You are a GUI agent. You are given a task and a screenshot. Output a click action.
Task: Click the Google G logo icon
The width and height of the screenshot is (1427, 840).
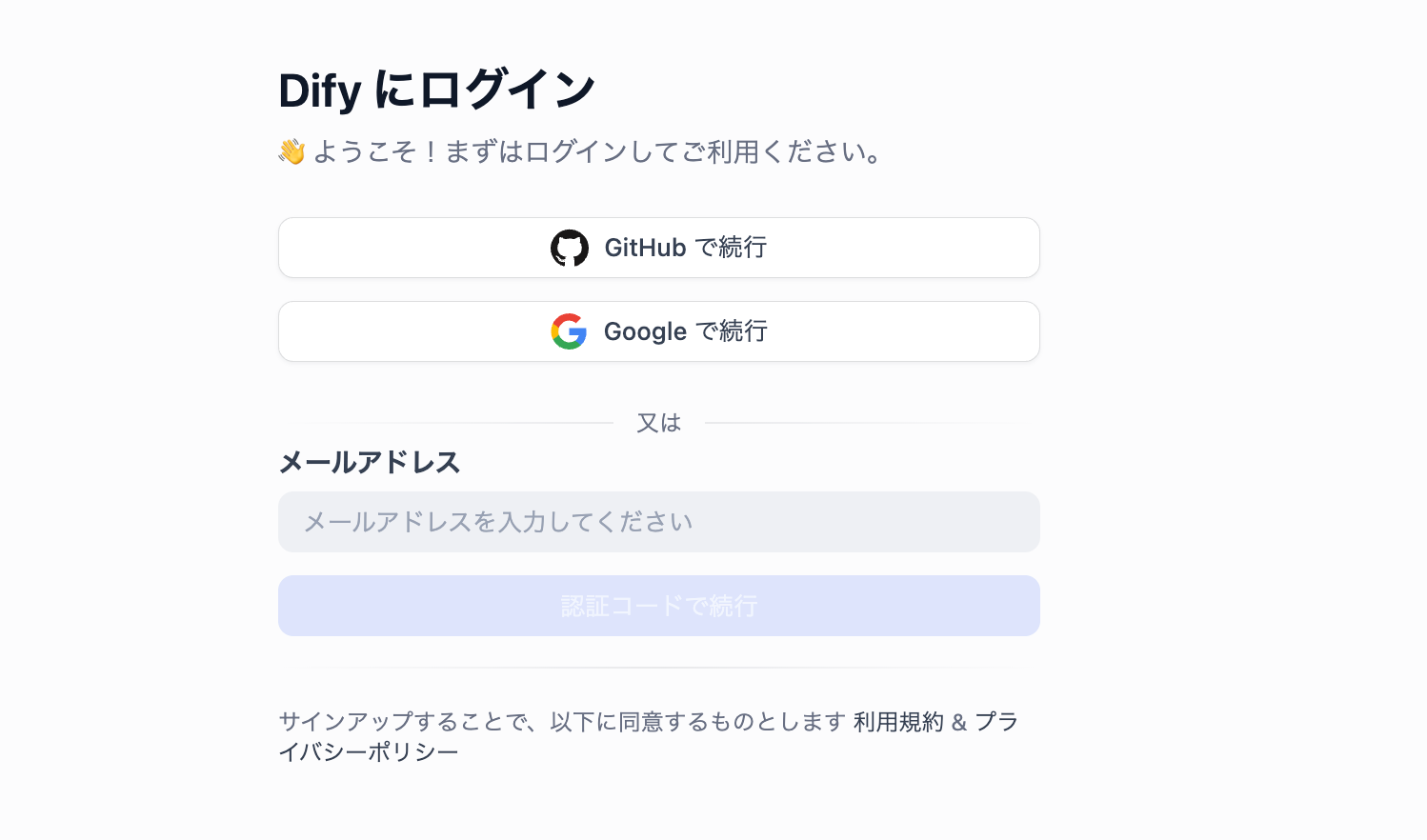coord(570,331)
